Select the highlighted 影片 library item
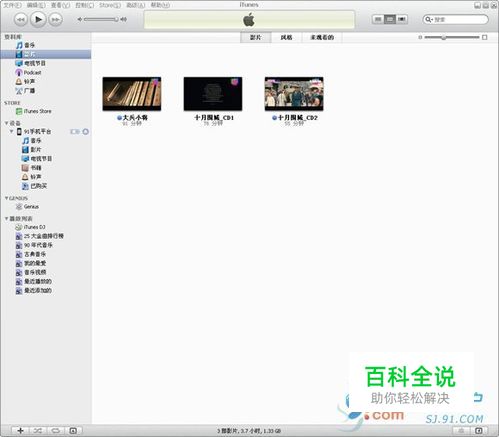Viewport: 499px width, 437px height. [x=46, y=54]
